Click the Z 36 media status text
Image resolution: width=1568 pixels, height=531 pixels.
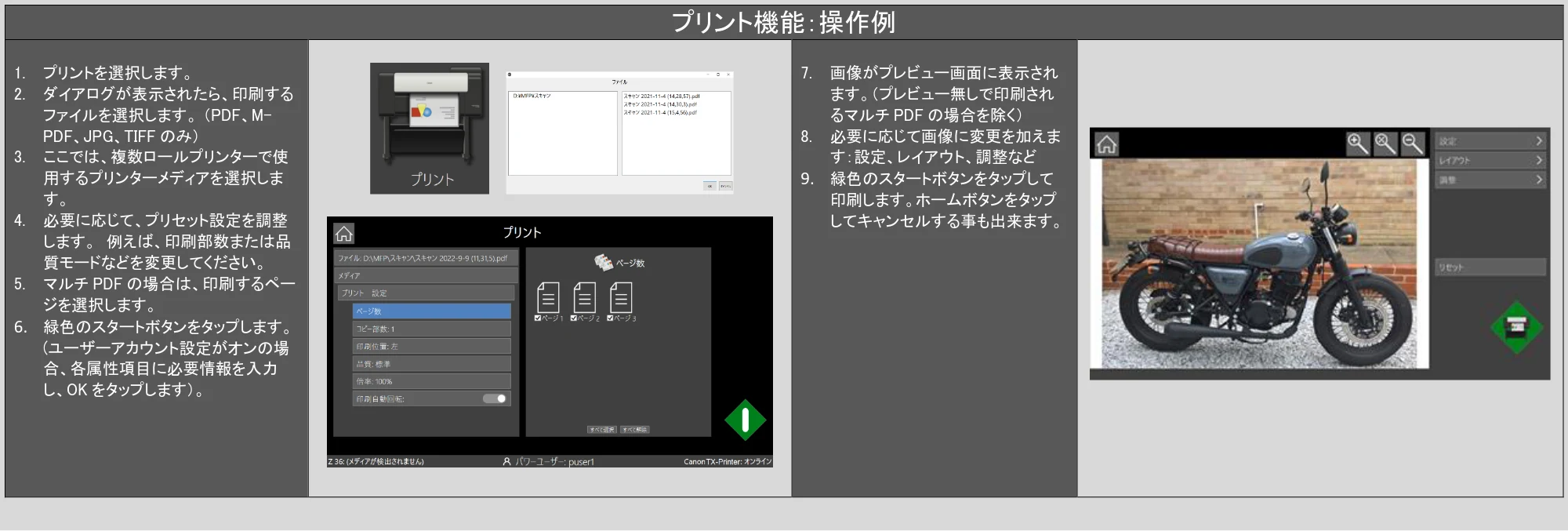pos(376,461)
